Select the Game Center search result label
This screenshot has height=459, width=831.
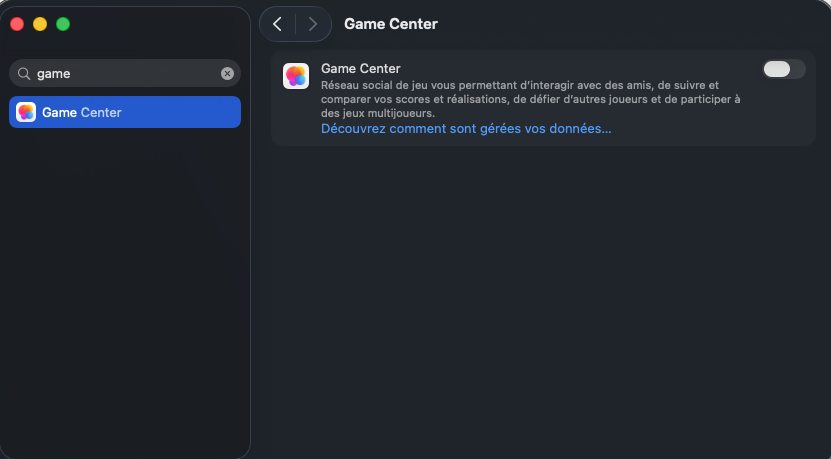click(x=82, y=113)
